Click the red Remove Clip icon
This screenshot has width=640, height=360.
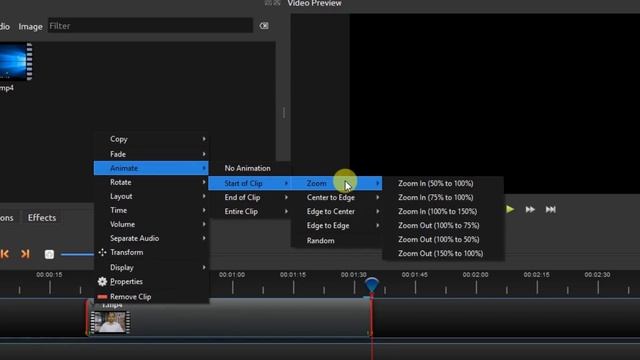(102, 297)
